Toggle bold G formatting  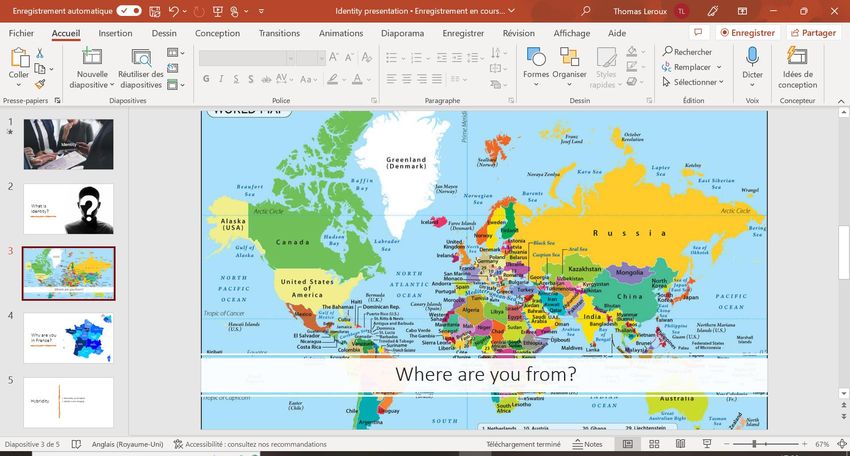206,79
